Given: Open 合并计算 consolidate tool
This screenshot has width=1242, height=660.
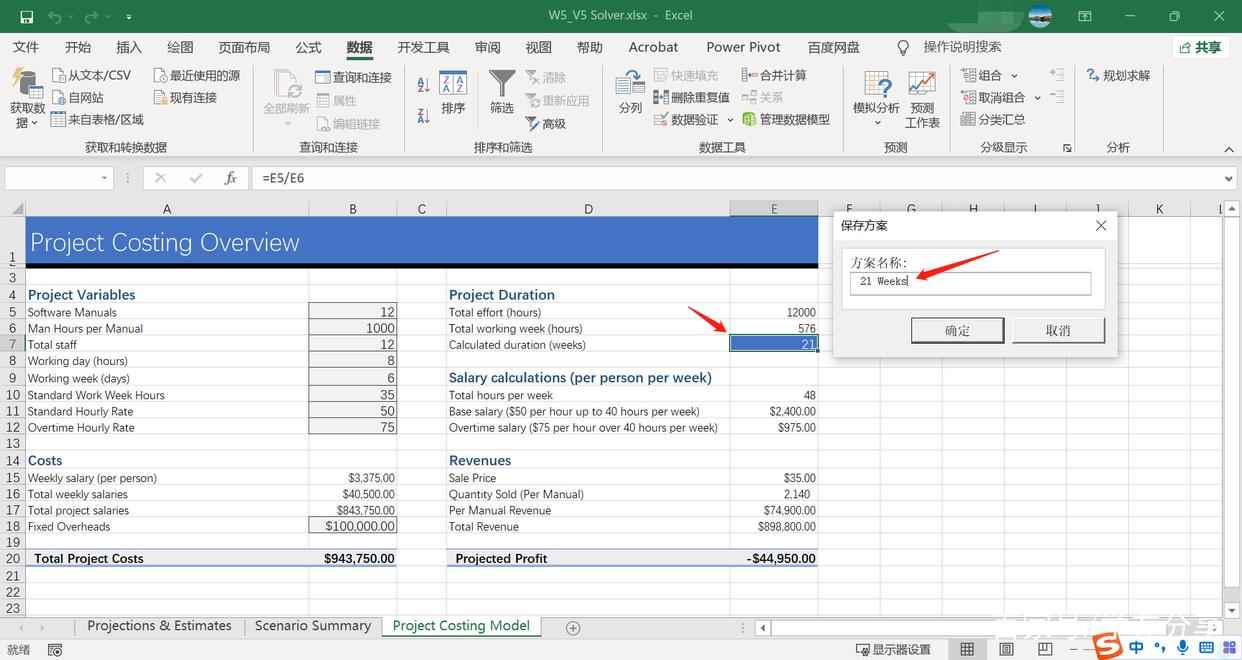Looking at the screenshot, I should pyautogui.click(x=774, y=75).
